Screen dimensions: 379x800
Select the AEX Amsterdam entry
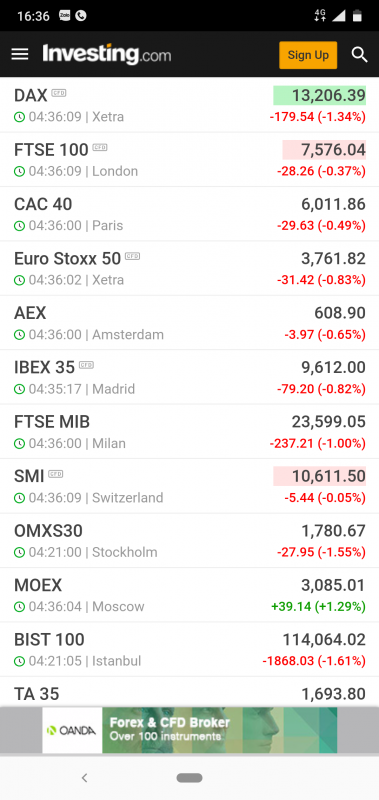pos(189,323)
